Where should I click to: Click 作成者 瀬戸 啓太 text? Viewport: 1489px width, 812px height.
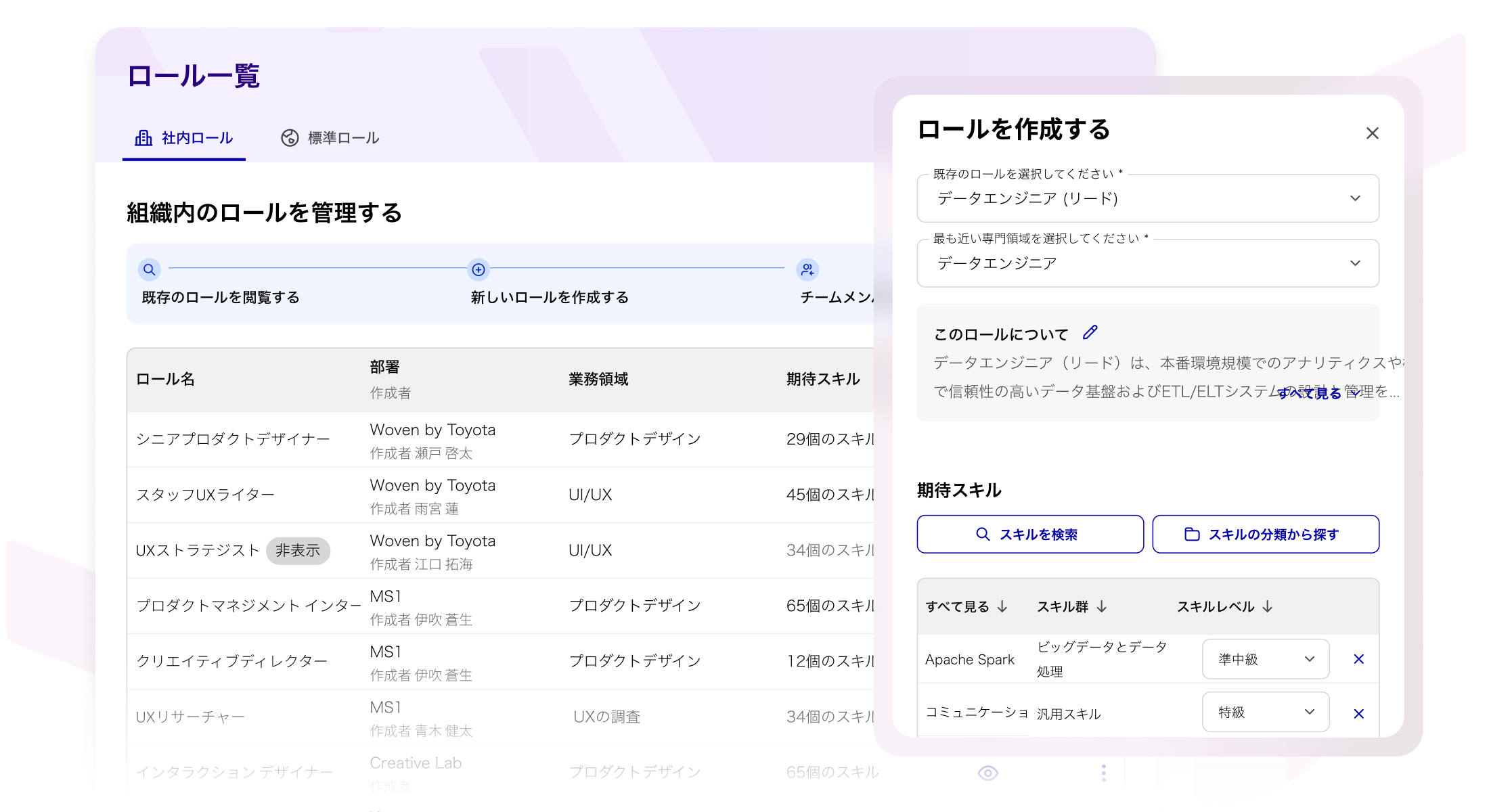click(x=421, y=453)
